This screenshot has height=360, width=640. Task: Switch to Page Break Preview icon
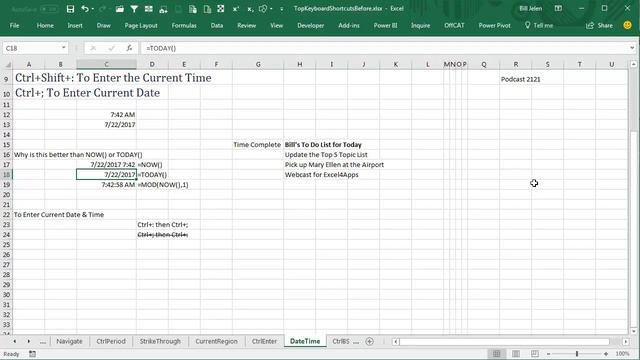pos(535,353)
